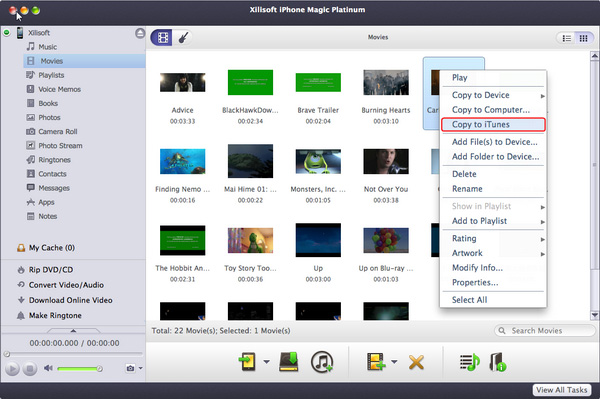Switch to the film strip movies filter
The height and width of the screenshot is (399, 600).
pos(162,37)
